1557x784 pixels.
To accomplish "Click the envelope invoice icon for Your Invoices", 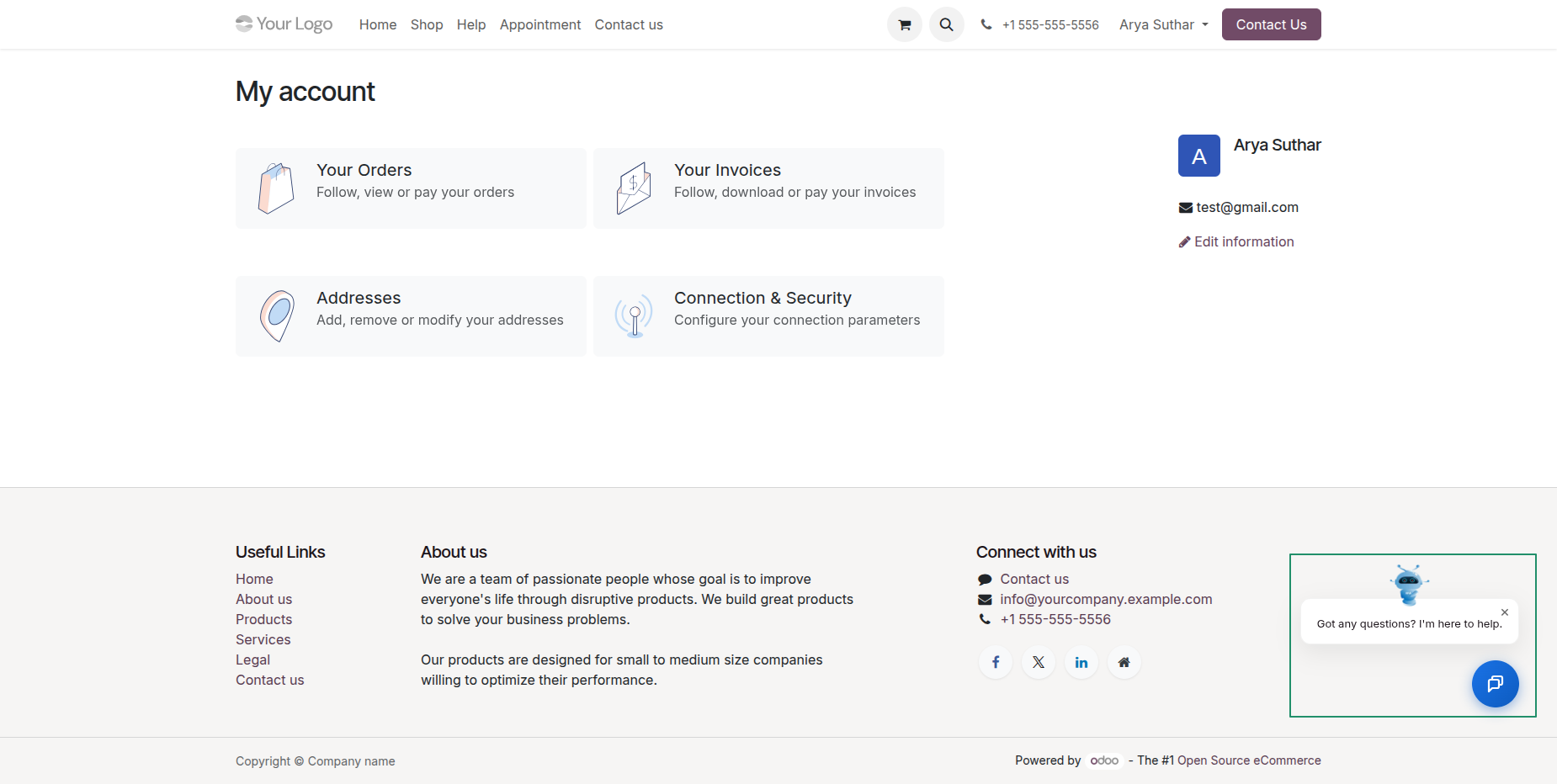I will click(634, 188).
